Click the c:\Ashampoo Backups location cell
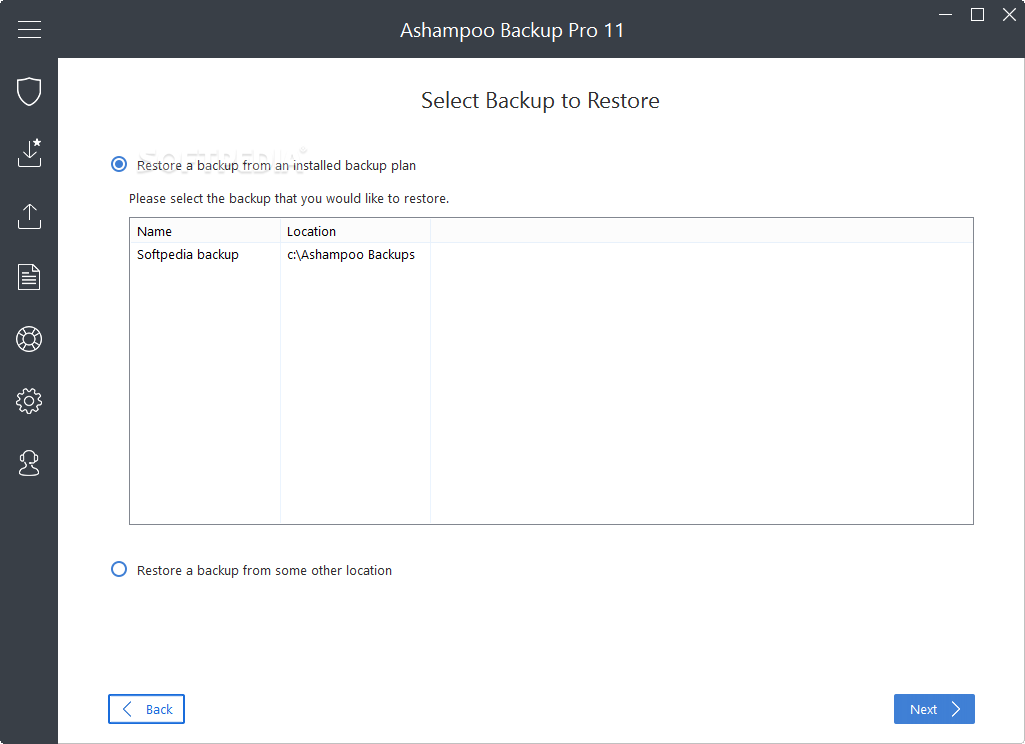 (351, 255)
